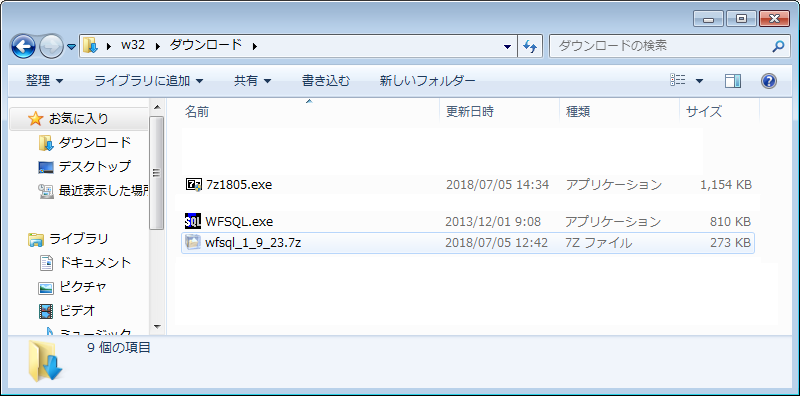
Task: Click the navigation pane scroll up arrow
Action: [x=157, y=107]
